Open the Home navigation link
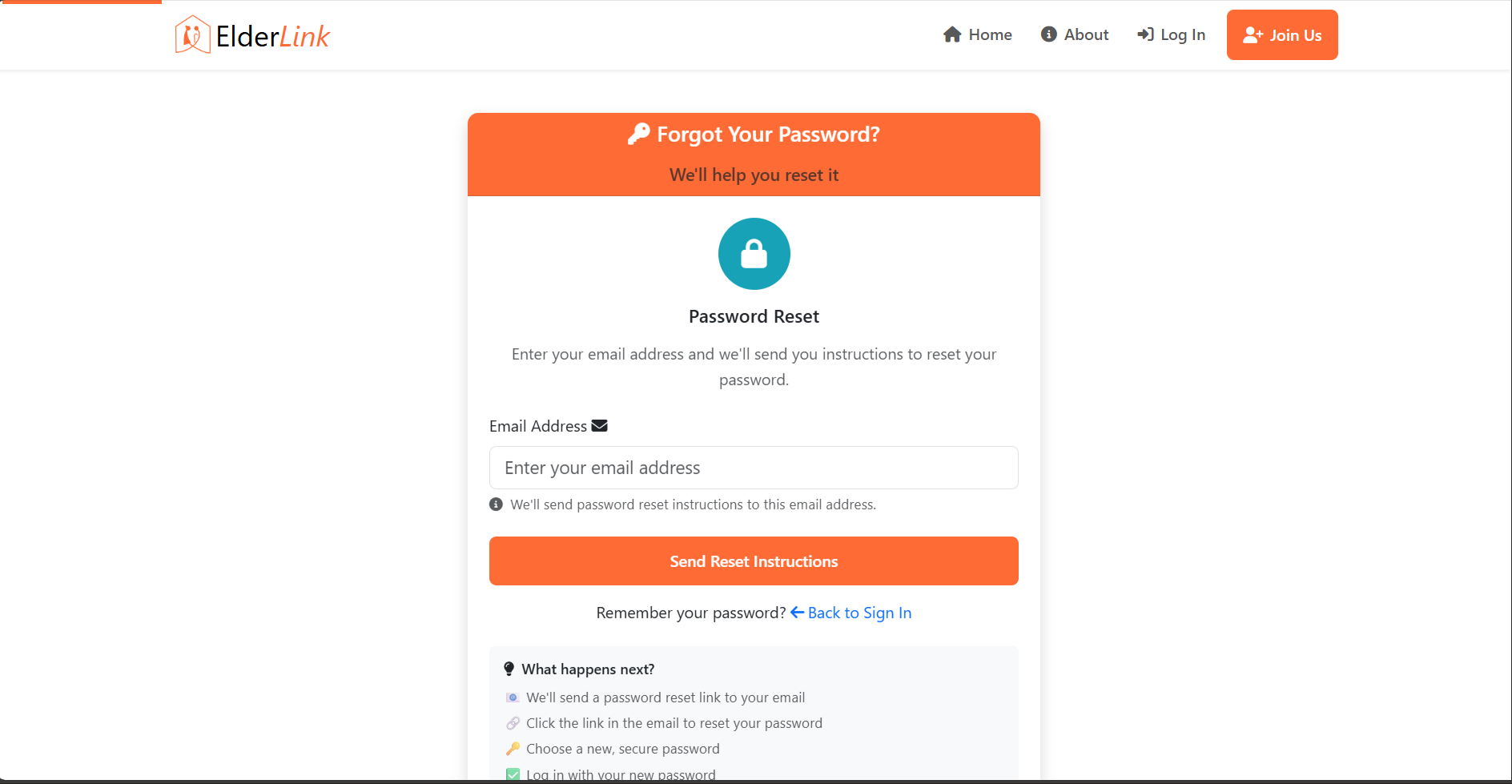This screenshot has height=784, width=1512. [x=990, y=34]
